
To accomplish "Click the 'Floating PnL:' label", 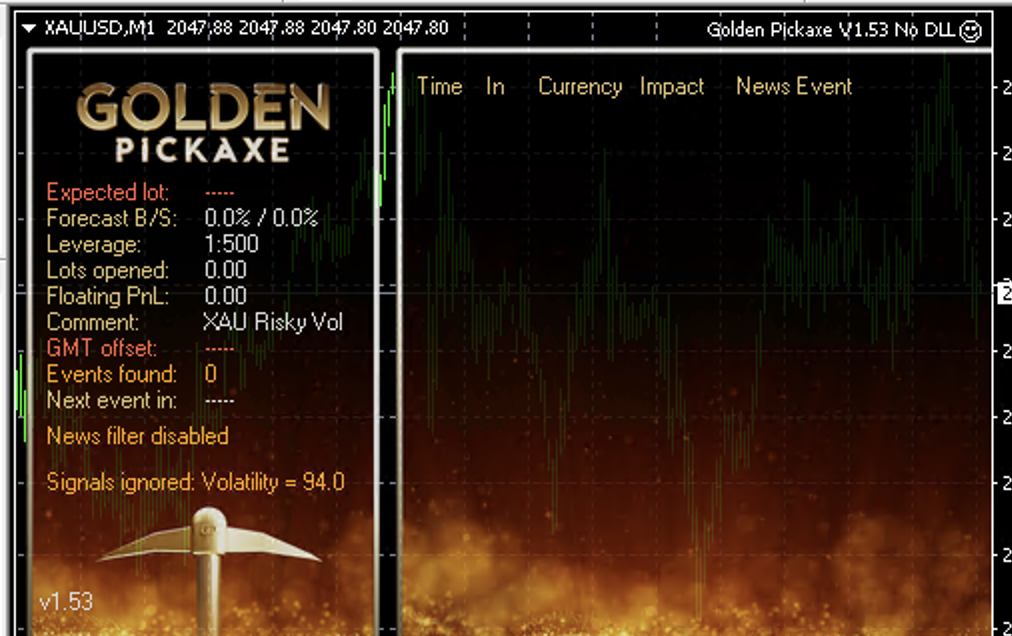I will tap(108, 296).
